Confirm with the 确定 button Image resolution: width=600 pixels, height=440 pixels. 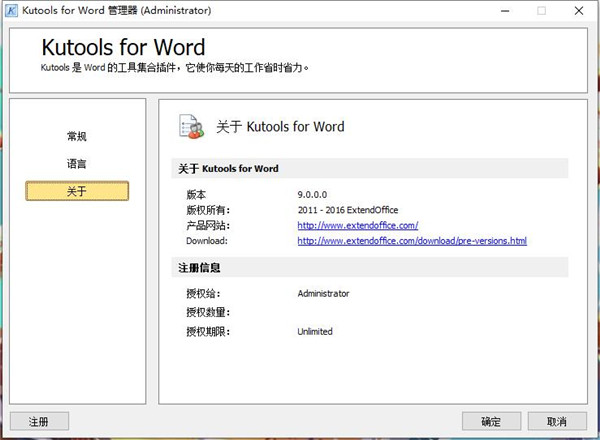click(492, 422)
